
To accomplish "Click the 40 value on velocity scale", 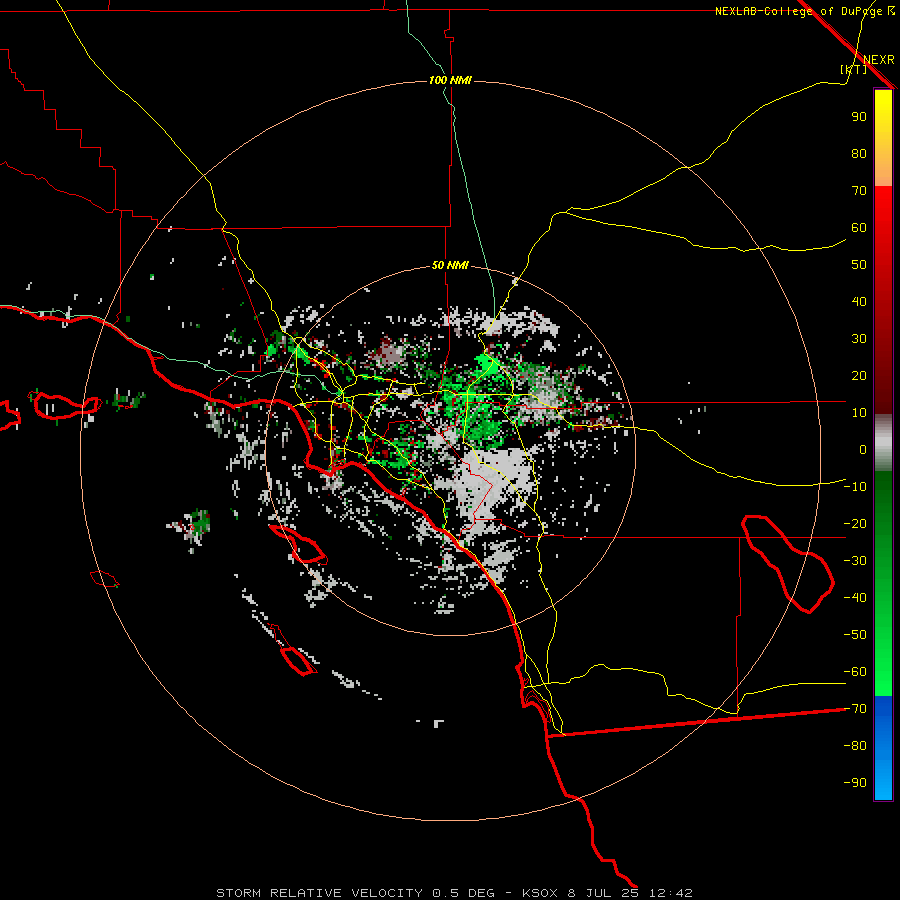I will point(859,301).
